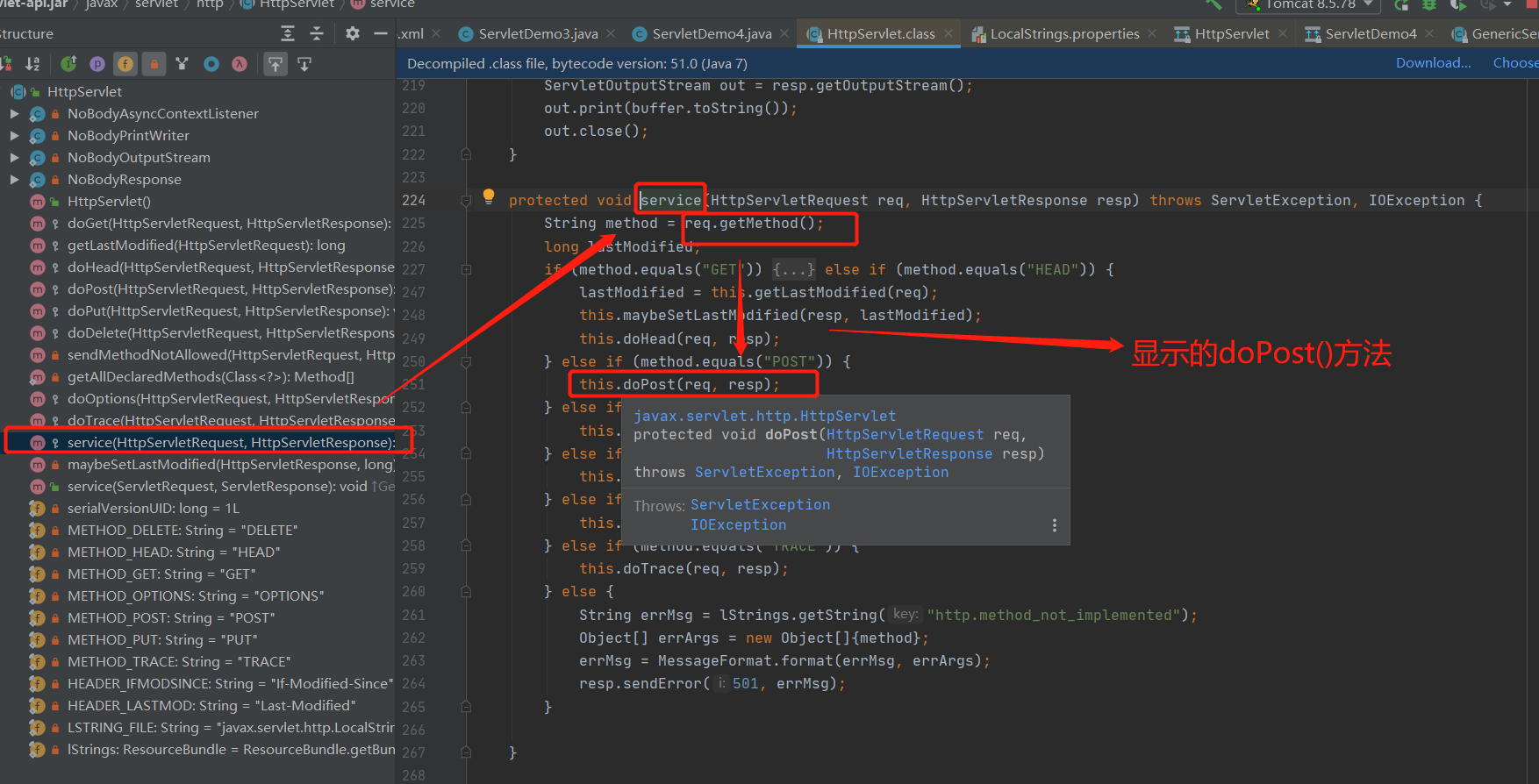Select serialVersionUID field in structure
This screenshot has height=784, width=1539.
tap(153, 508)
